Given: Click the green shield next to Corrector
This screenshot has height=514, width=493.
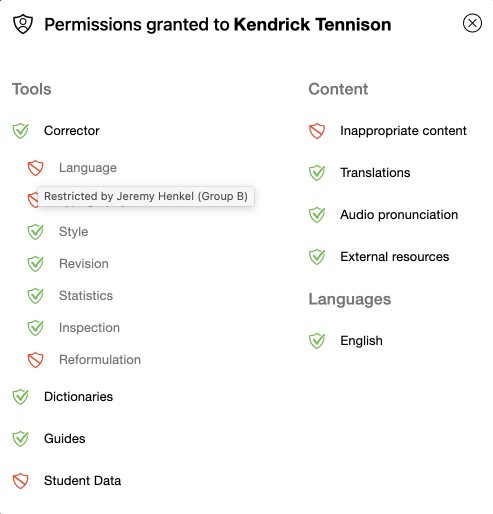Looking at the screenshot, I should click(x=20, y=131).
